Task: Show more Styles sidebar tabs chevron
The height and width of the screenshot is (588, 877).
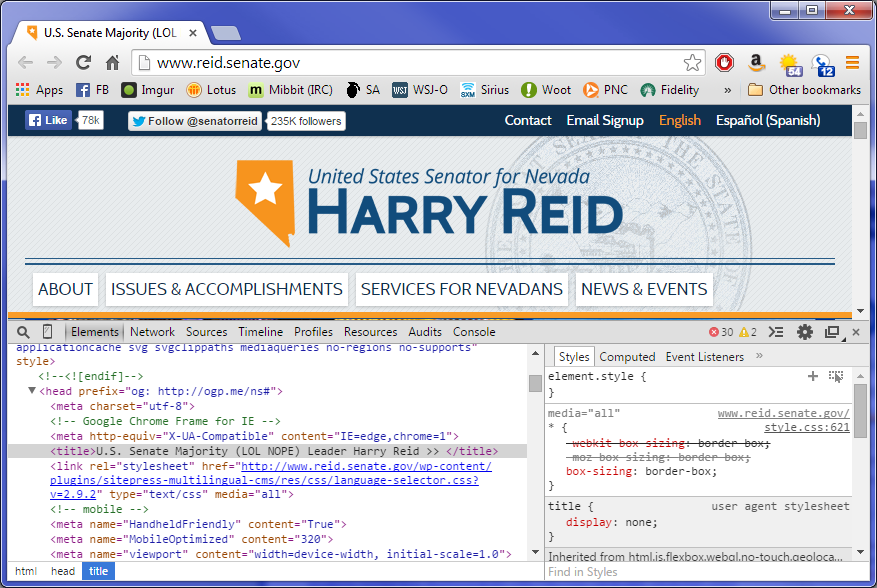Action: point(759,356)
